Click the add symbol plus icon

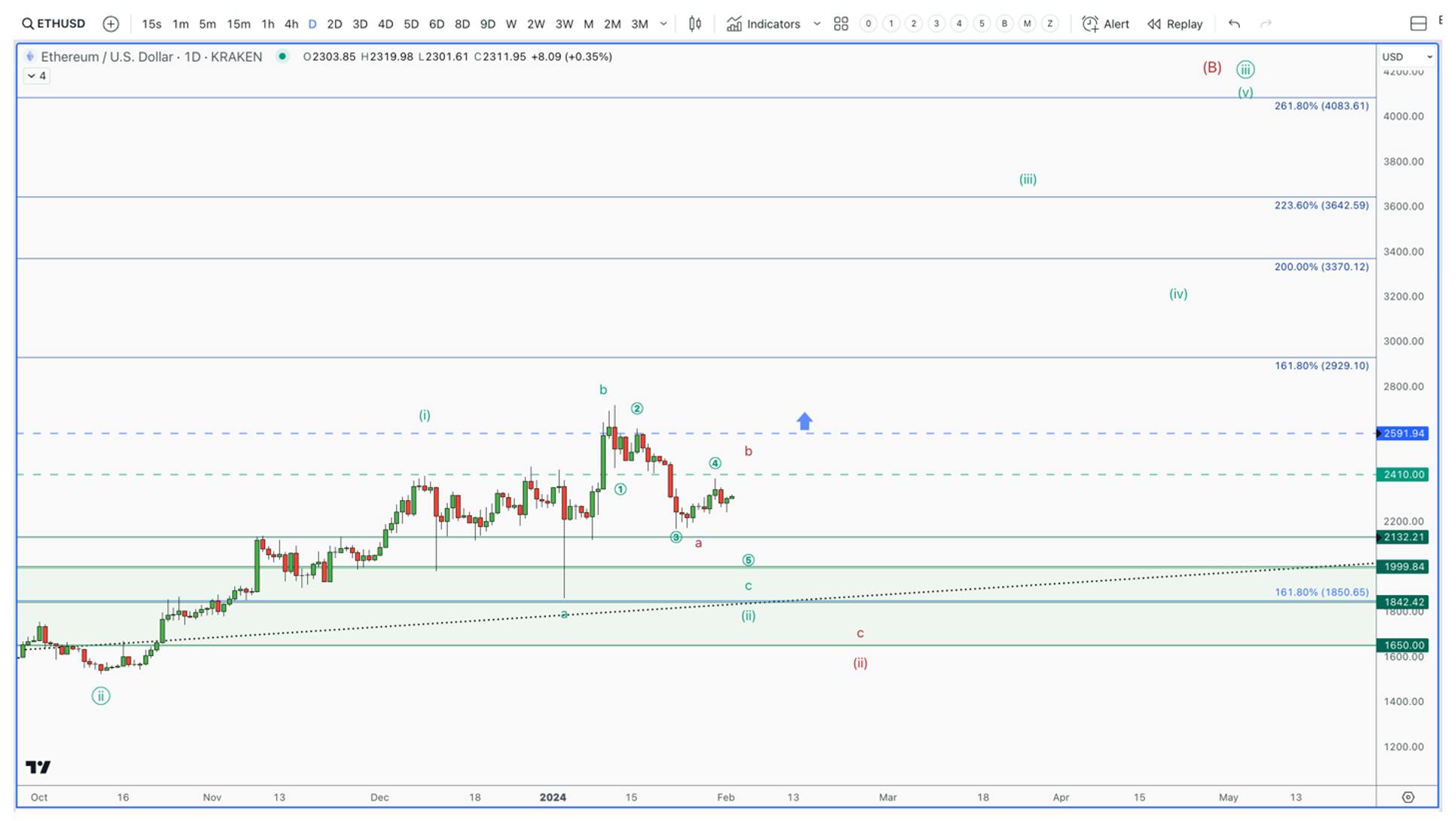tap(111, 23)
